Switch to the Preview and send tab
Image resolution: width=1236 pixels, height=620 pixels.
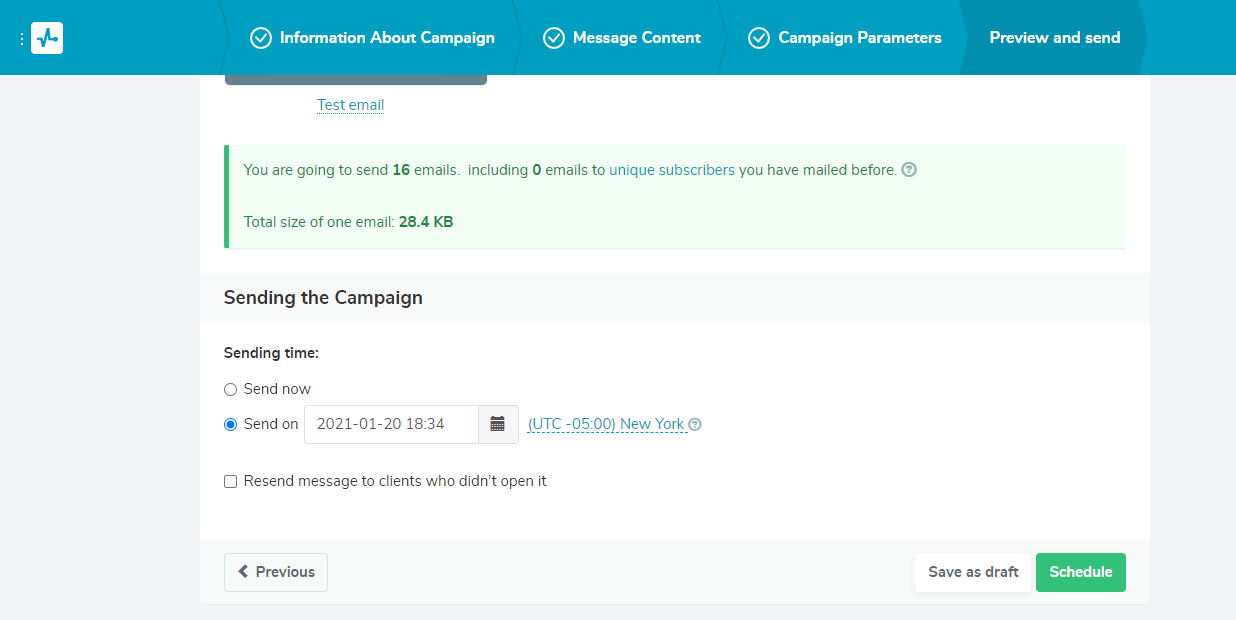tap(1055, 37)
